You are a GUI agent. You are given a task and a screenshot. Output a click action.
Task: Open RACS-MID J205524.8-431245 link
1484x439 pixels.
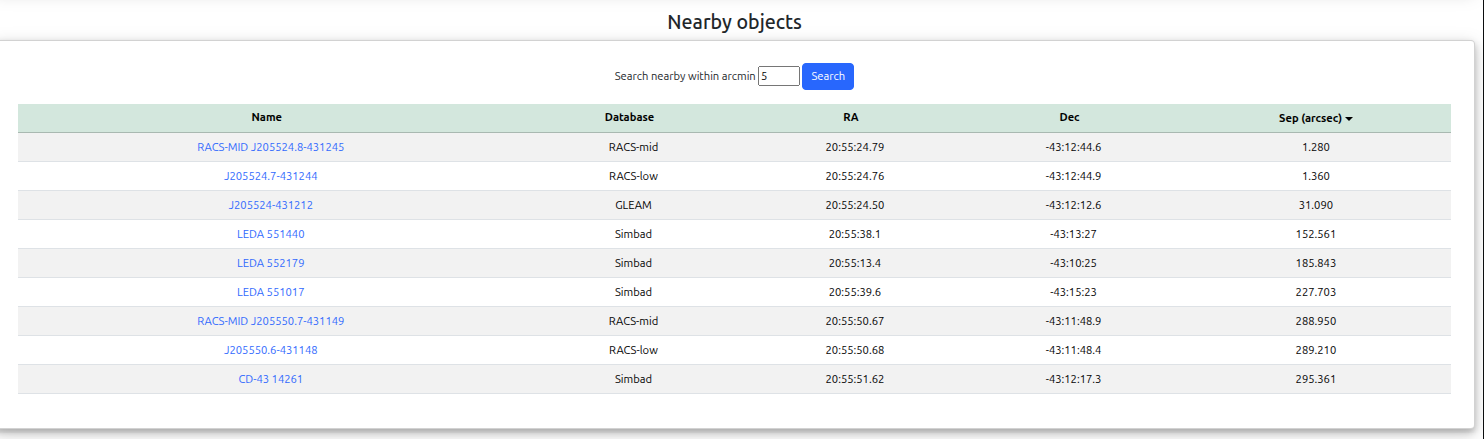tap(271, 147)
